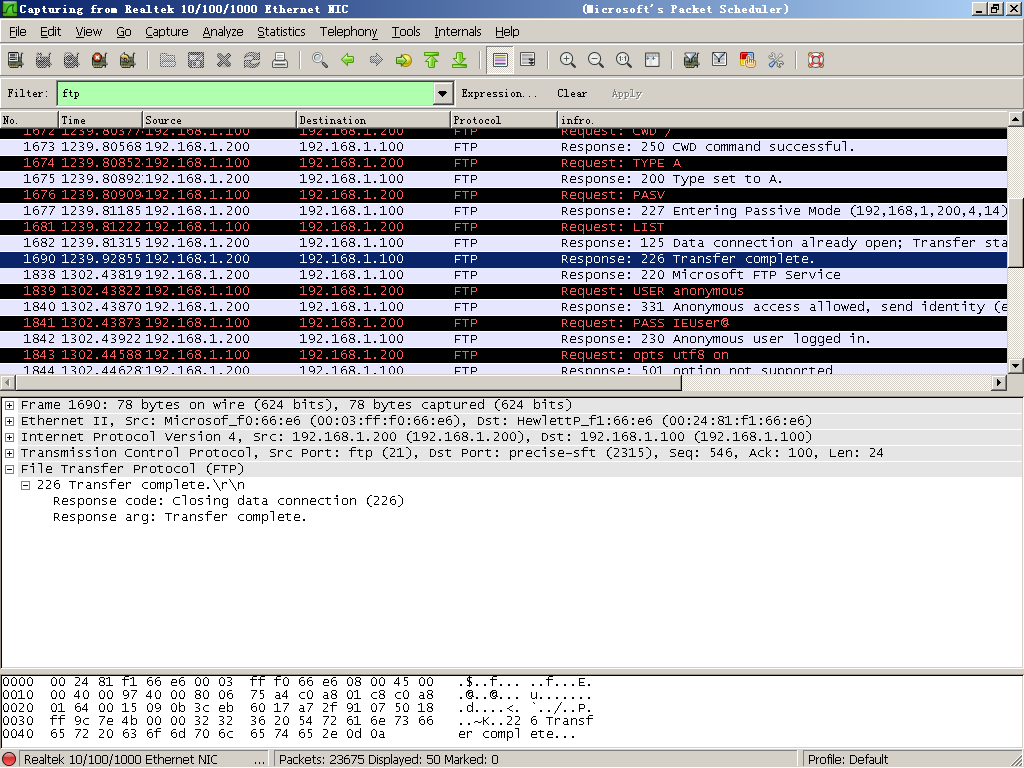Open the Internals menu
Screen dimensions: 1024x768
(457, 31)
